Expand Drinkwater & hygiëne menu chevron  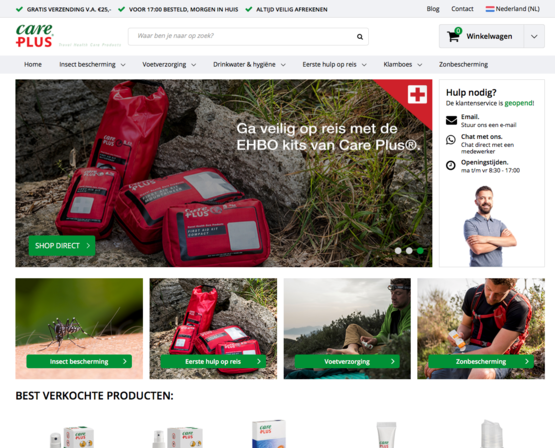(x=283, y=65)
